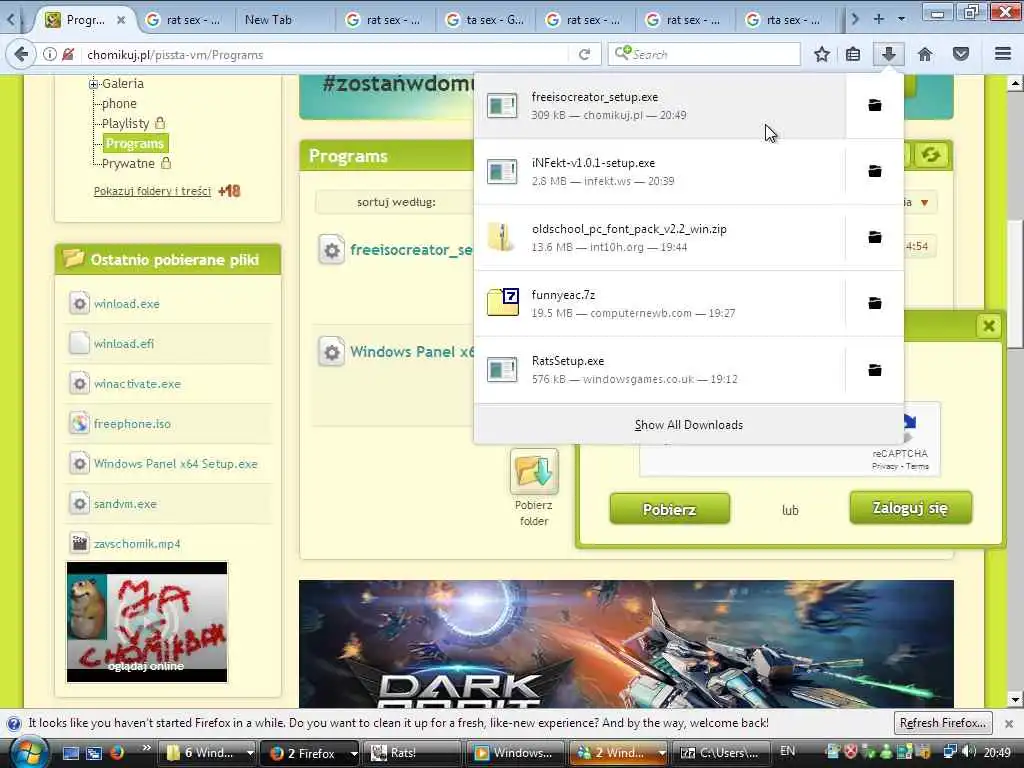Screen dimensions: 1024x768
Task: Expand the Galeria tree folder
Action: pos(93,84)
